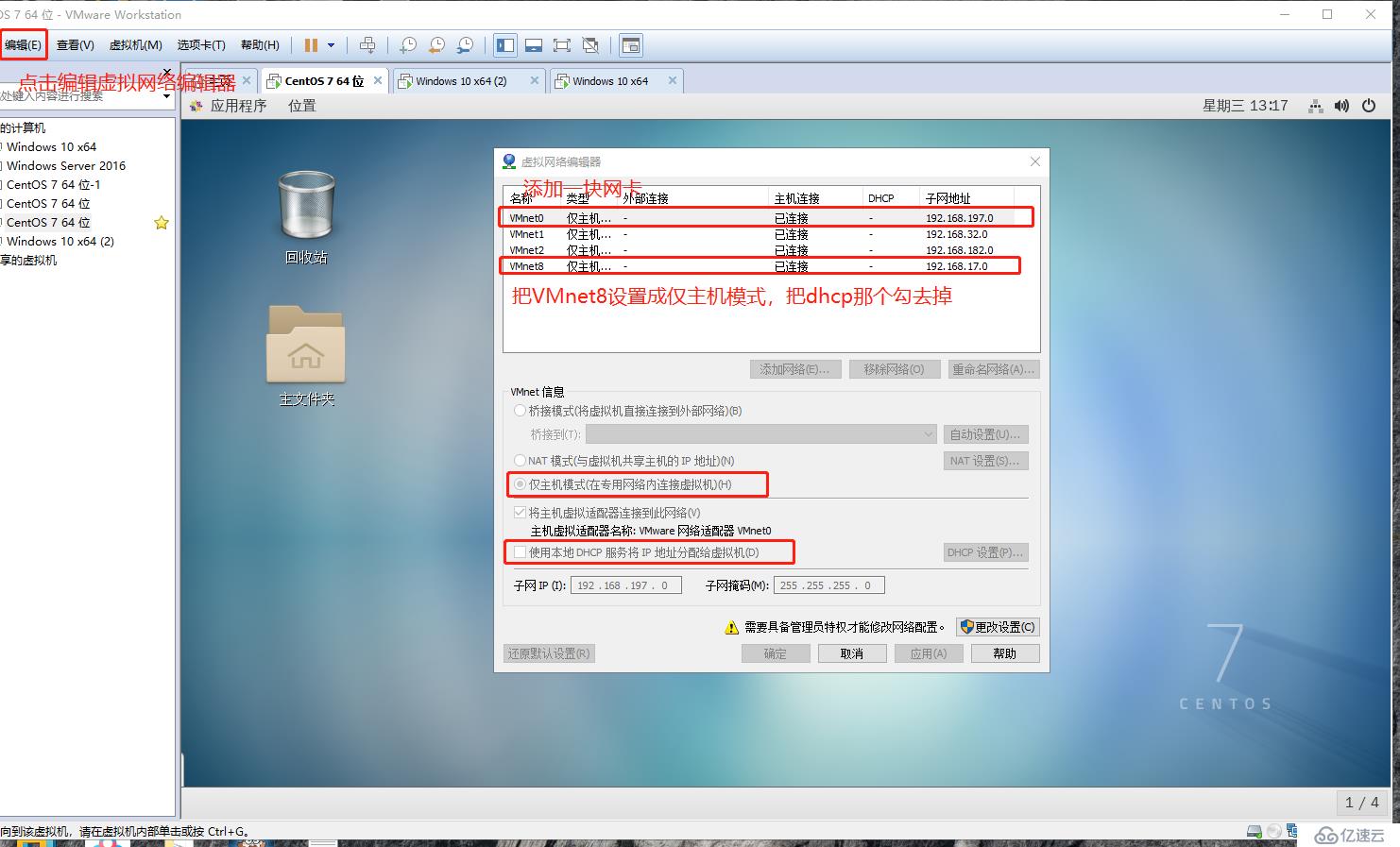Image resolution: width=1400 pixels, height=847 pixels.
Task: Select the 仅主机模式 host-only radio button
Action: coord(520,484)
